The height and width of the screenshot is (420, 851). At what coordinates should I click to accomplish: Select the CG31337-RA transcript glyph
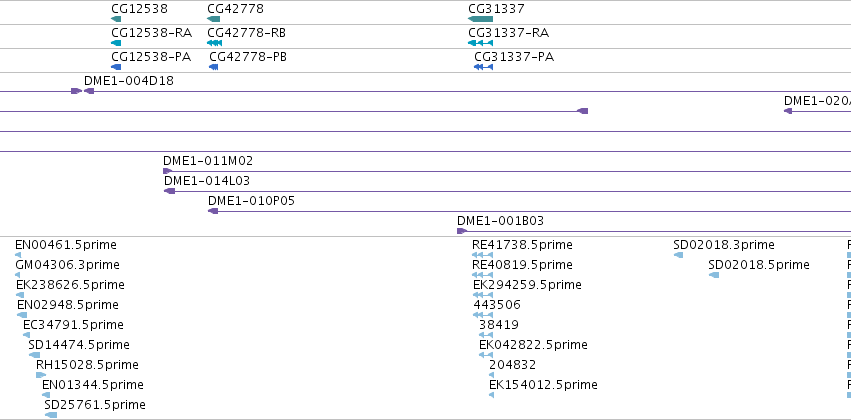pos(480,43)
